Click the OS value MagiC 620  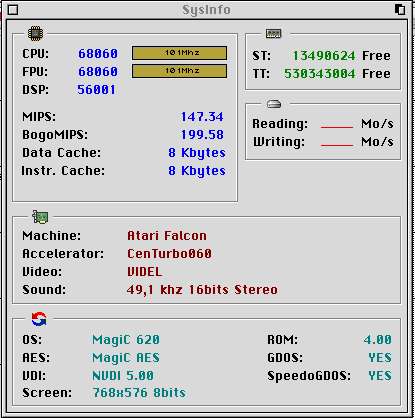click(x=126, y=340)
